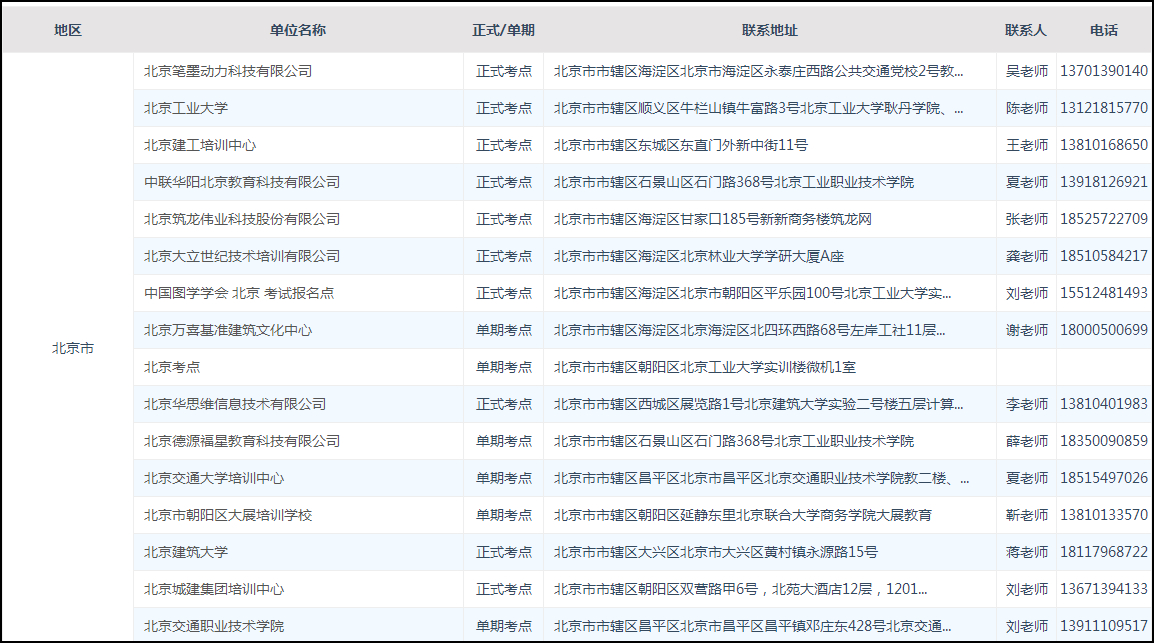Select 北京市朝阳区大展培训学校 unit name
1154x643 pixels.
pos(228,515)
